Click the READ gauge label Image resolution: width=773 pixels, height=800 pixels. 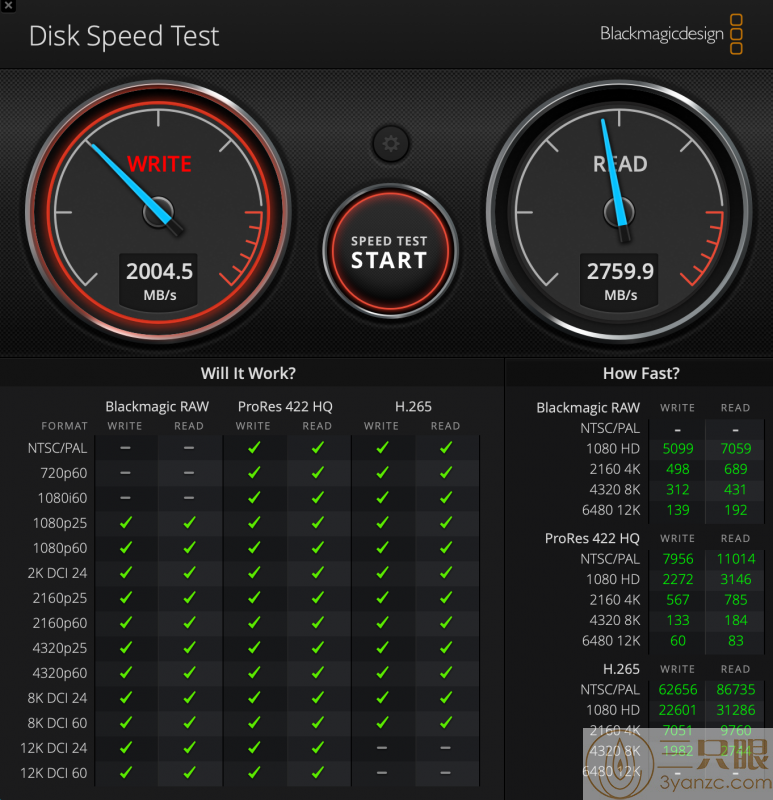point(620,164)
